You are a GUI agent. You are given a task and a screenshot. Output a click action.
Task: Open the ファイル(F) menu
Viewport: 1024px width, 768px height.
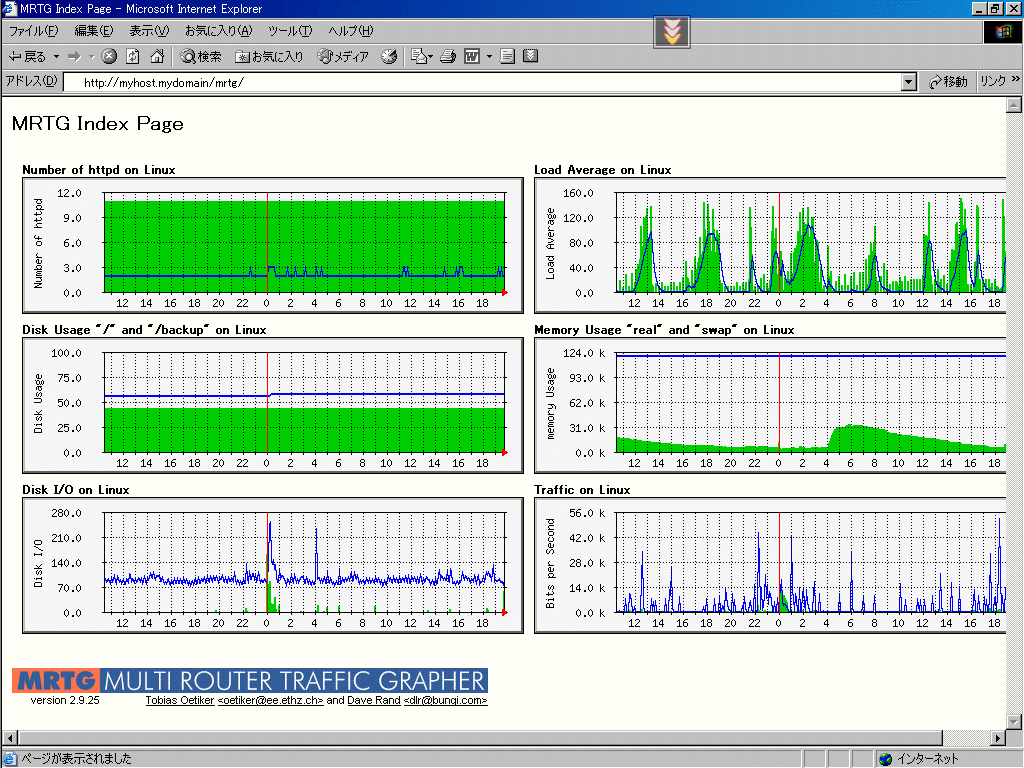point(33,31)
